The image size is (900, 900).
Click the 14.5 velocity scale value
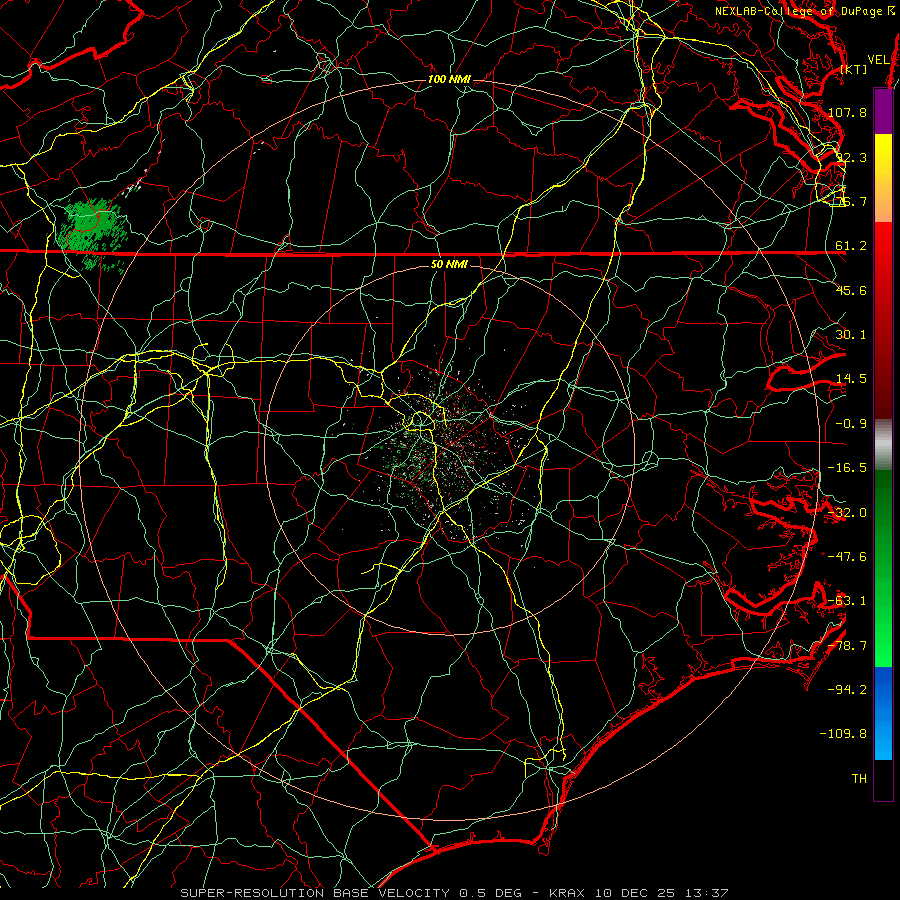click(851, 379)
